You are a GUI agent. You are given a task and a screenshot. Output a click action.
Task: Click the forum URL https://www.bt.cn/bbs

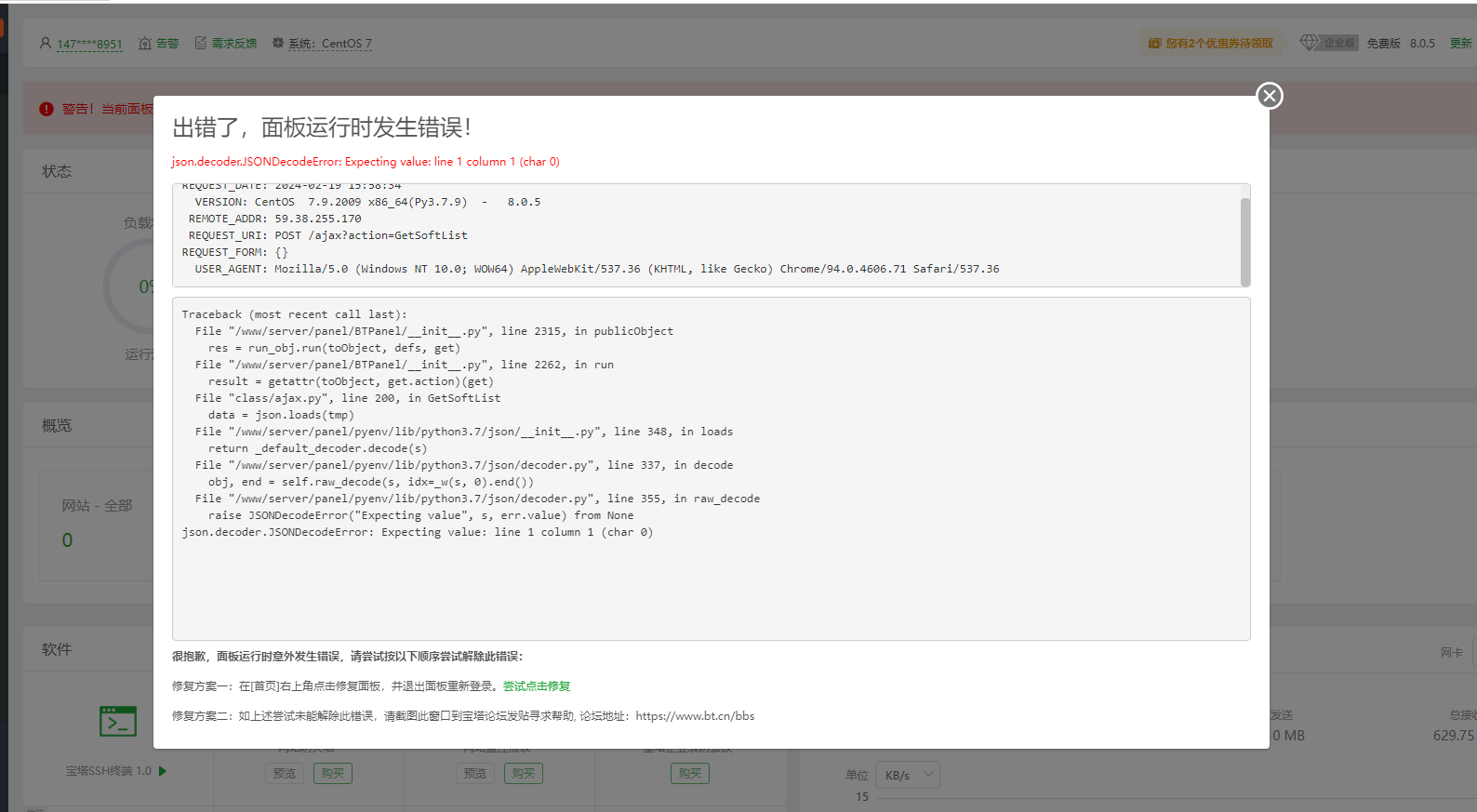[695, 716]
